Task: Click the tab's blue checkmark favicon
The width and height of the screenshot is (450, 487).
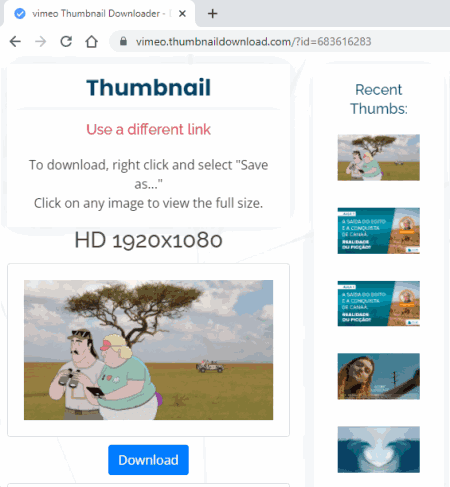Action: point(20,14)
